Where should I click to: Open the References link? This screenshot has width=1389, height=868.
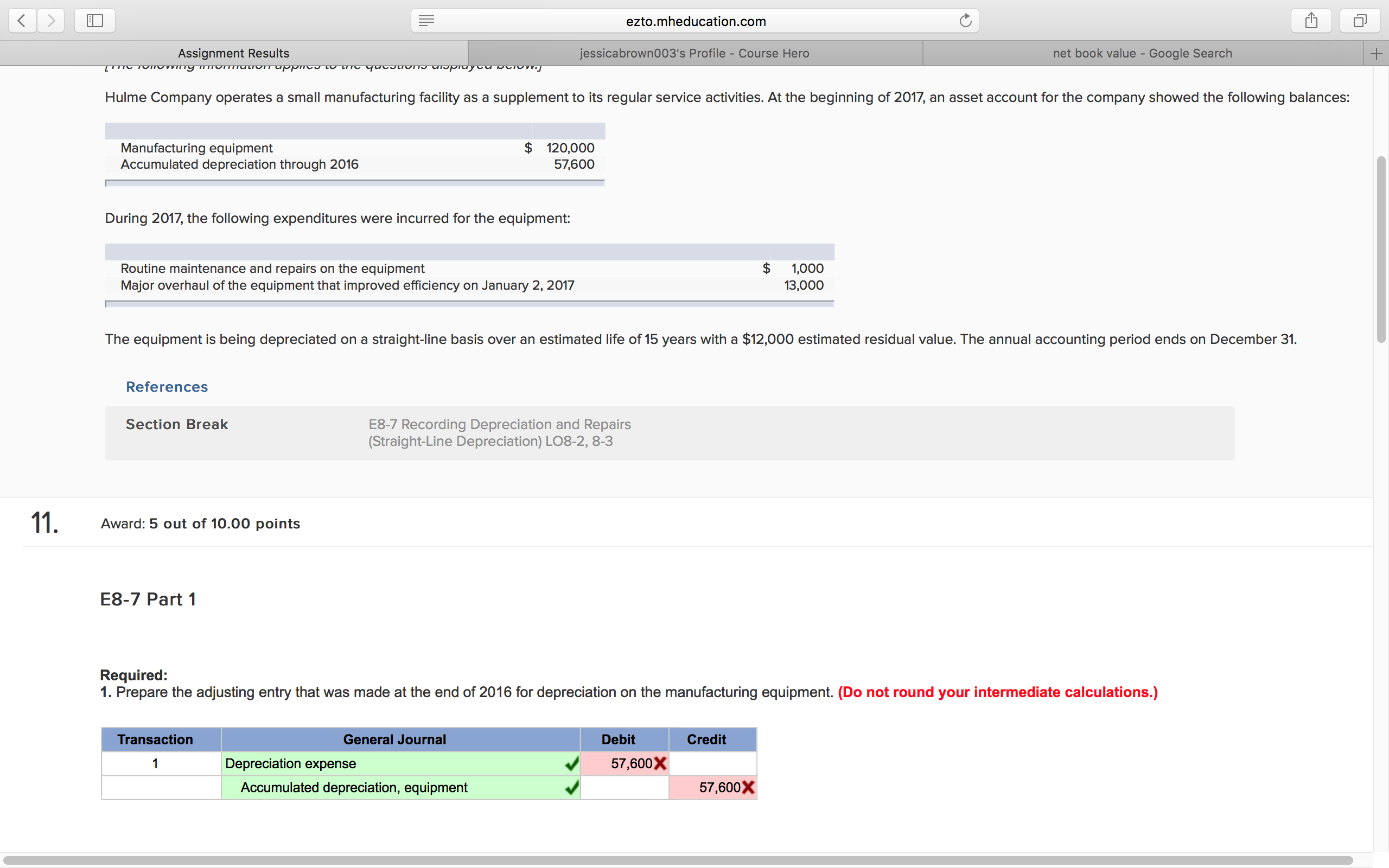(x=167, y=387)
